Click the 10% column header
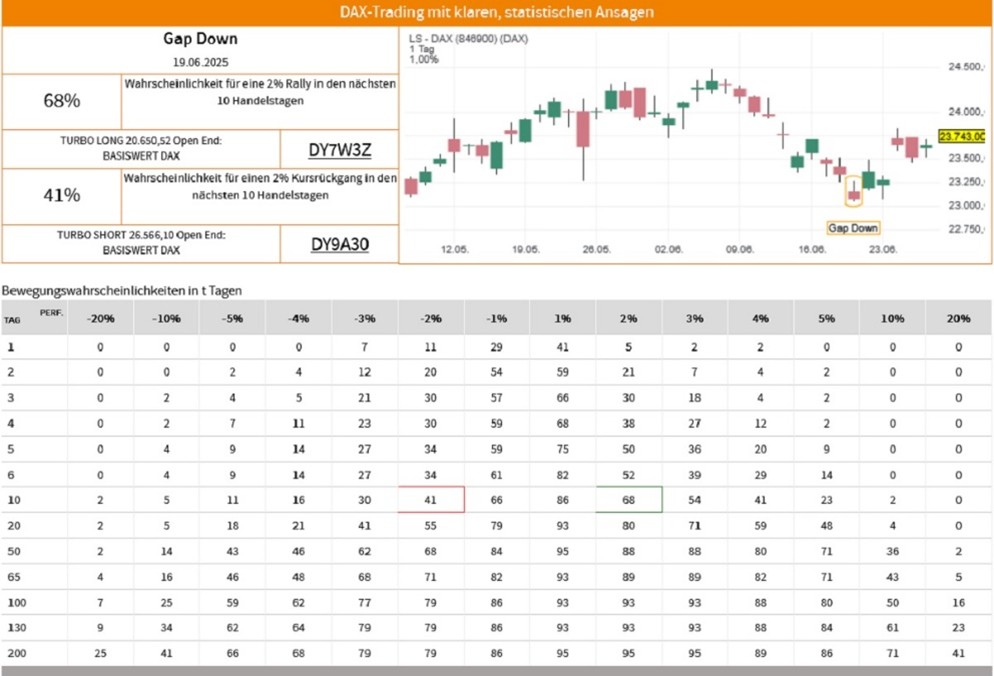994x676 pixels. 893,318
